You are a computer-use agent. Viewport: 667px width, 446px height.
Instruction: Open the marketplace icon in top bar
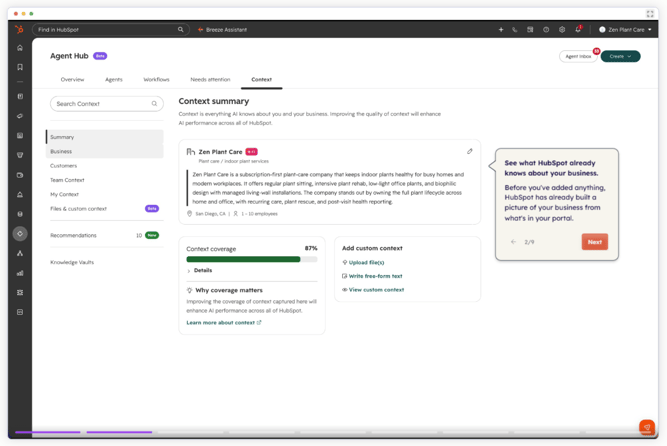pos(530,30)
